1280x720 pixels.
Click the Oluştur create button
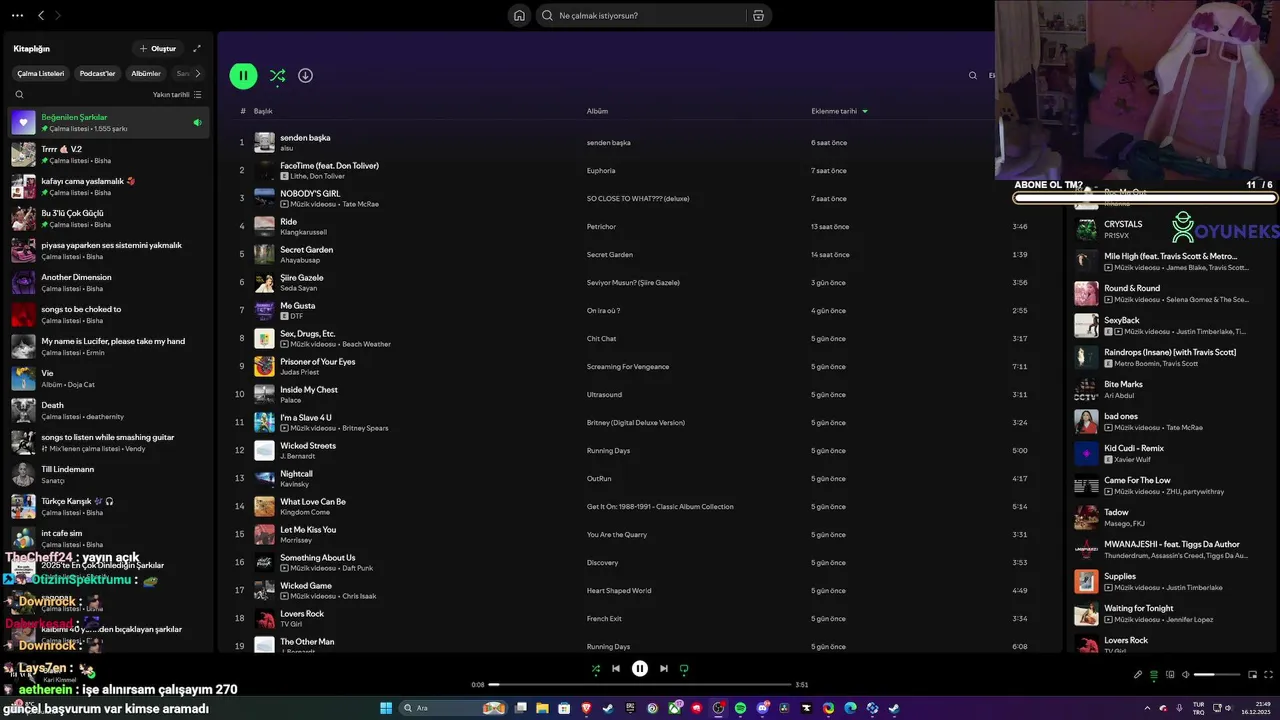[158, 48]
